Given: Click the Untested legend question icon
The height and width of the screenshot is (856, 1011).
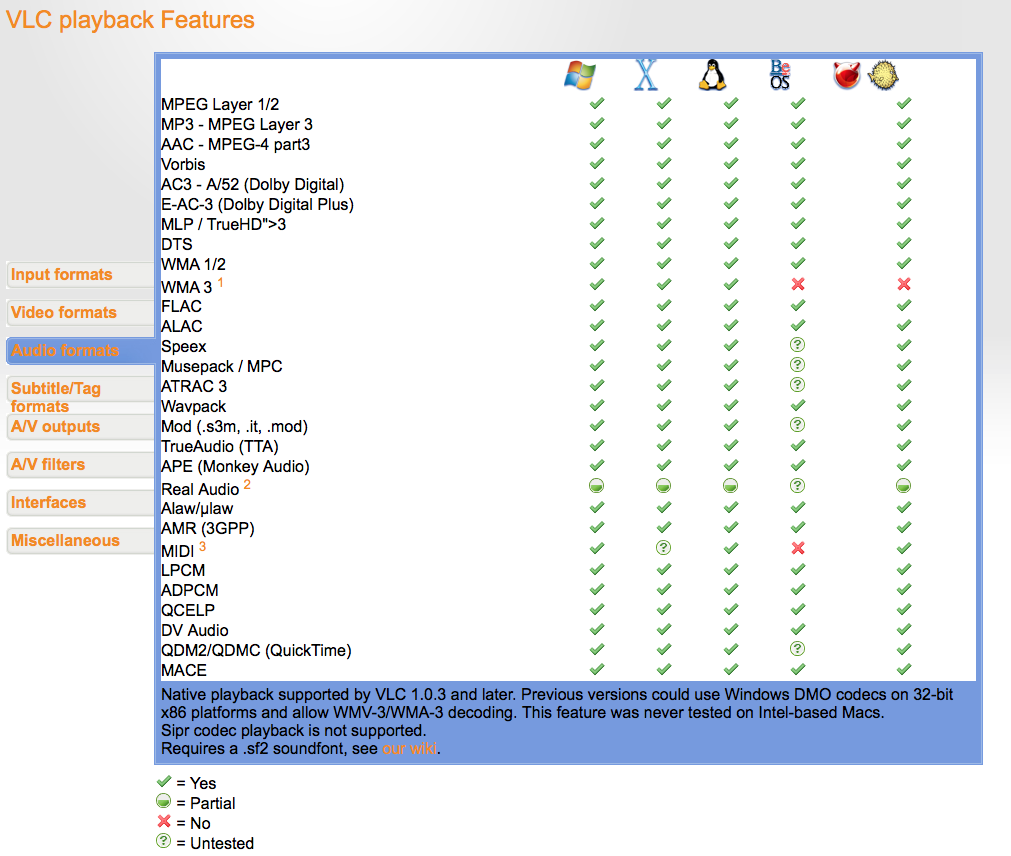Looking at the screenshot, I should point(164,841).
